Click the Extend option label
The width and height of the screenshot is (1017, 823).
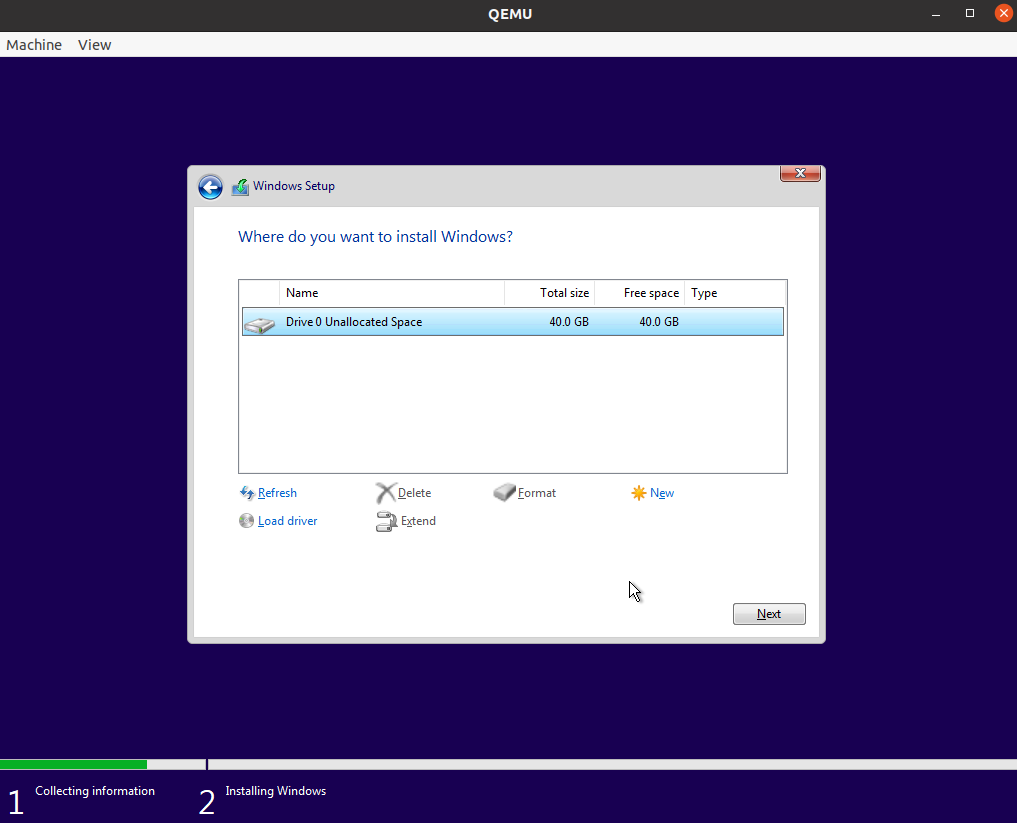tap(418, 521)
